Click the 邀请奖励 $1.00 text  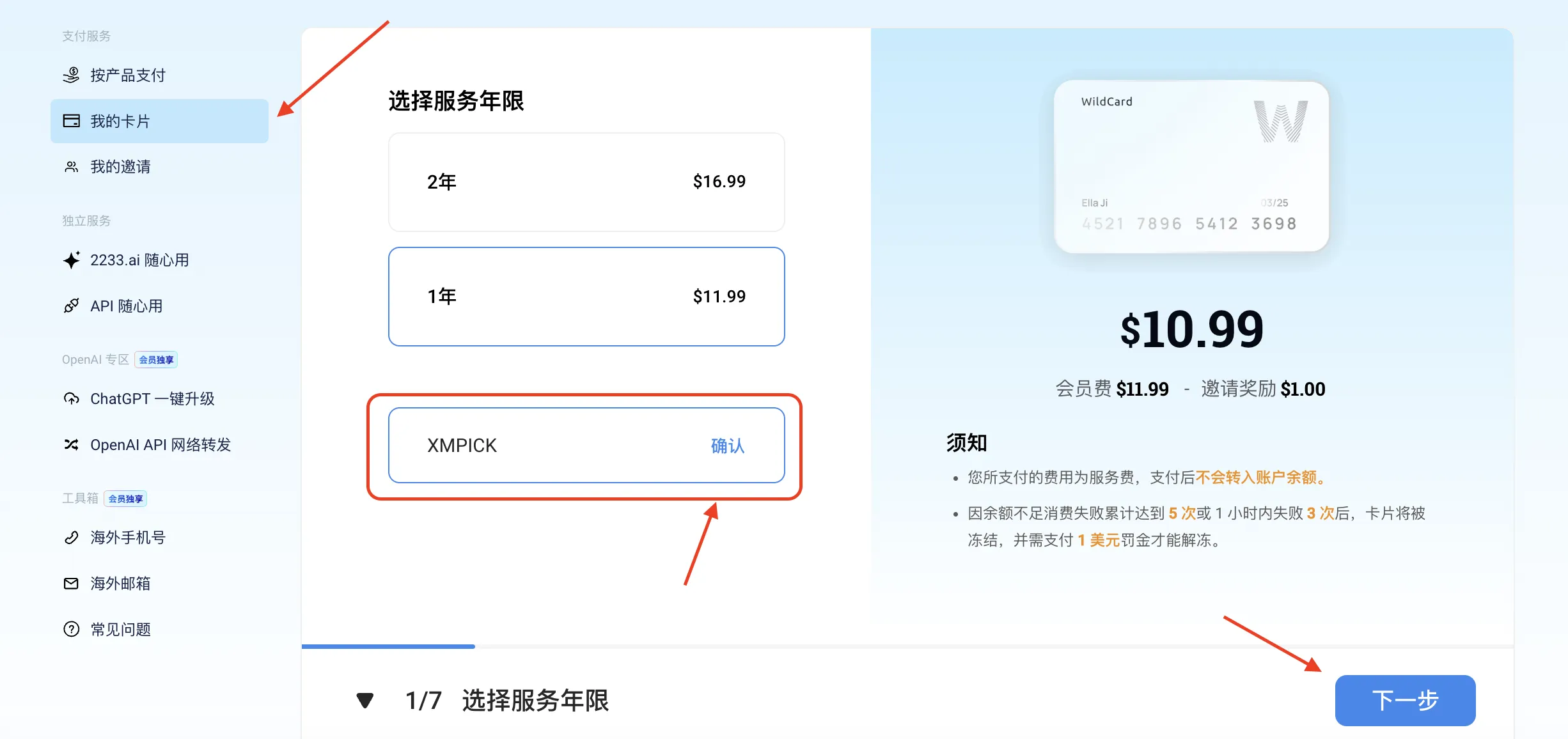click(x=1263, y=389)
